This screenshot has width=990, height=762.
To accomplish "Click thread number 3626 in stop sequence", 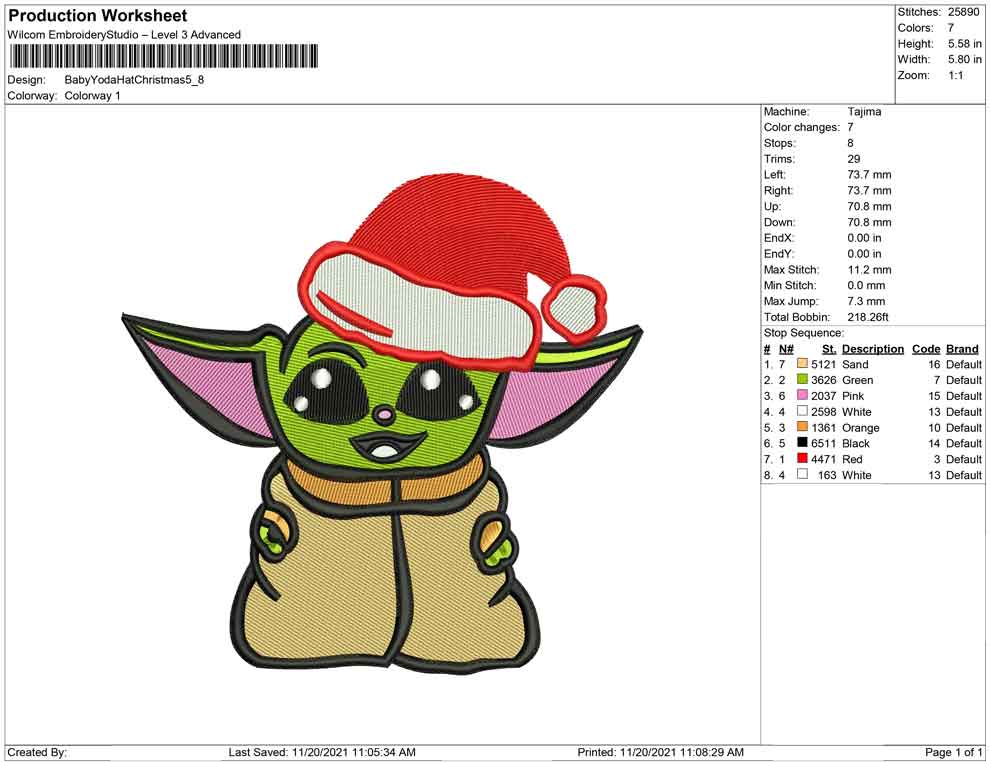I will pyautogui.click(x=823, y=380).
